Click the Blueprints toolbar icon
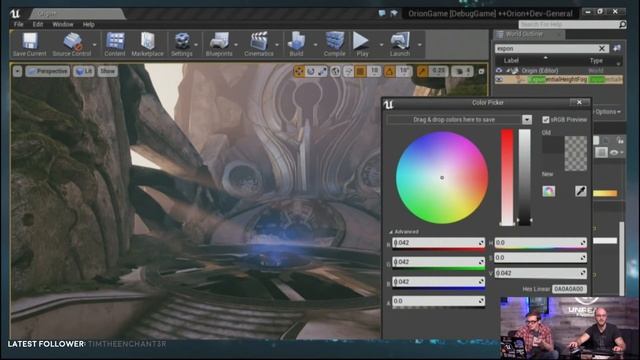The image size is (640, 360). (219, 44)
